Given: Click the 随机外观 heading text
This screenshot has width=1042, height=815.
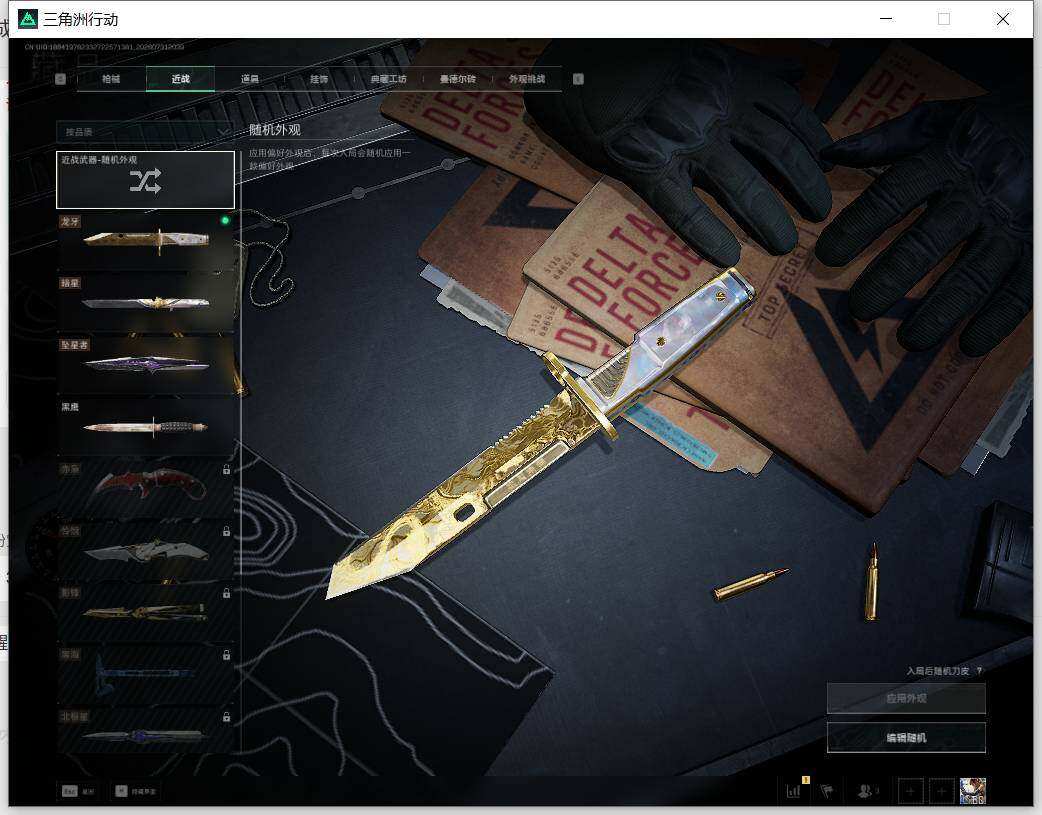Looking at the screenshot, I should [x=275, y=130].
